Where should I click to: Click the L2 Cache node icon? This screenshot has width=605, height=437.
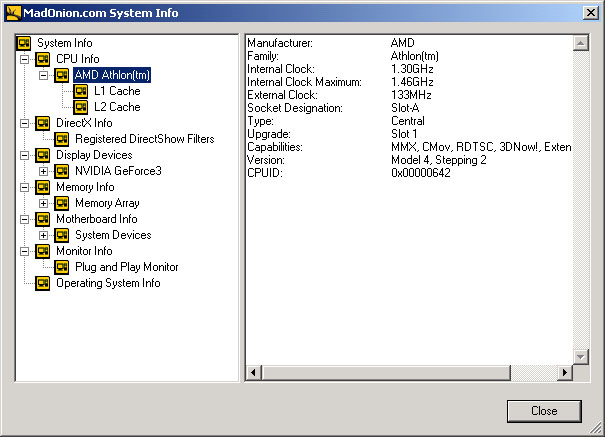click(81, 107)
